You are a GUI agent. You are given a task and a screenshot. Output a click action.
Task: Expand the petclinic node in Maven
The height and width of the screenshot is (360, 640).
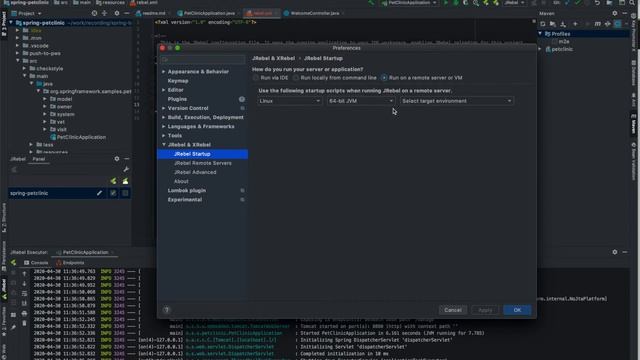click(x=540, y=49)
